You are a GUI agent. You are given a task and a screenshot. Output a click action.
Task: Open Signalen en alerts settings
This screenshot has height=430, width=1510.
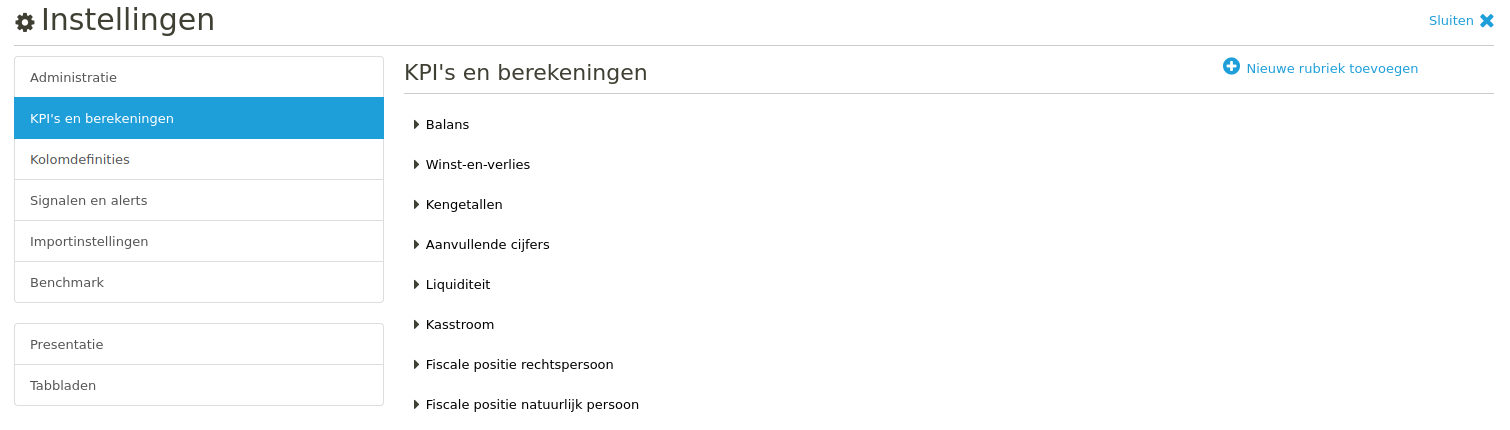click(199, 200)
